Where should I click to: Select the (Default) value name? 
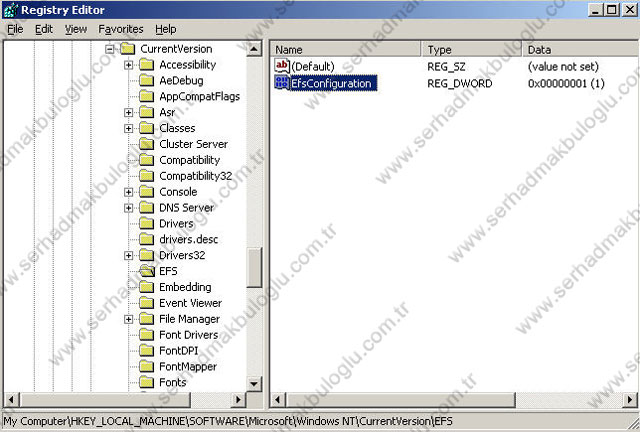point(313,67)
